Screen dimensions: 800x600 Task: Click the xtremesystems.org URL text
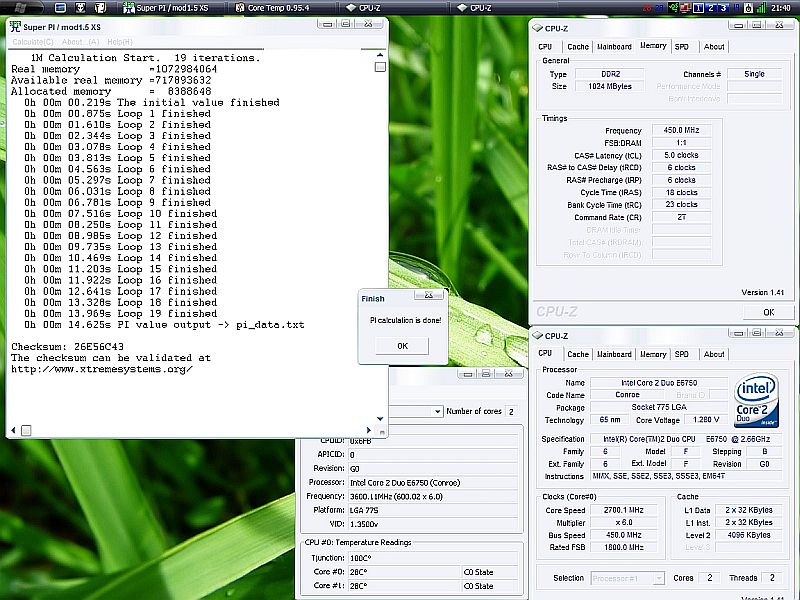[x=102, y=369]
